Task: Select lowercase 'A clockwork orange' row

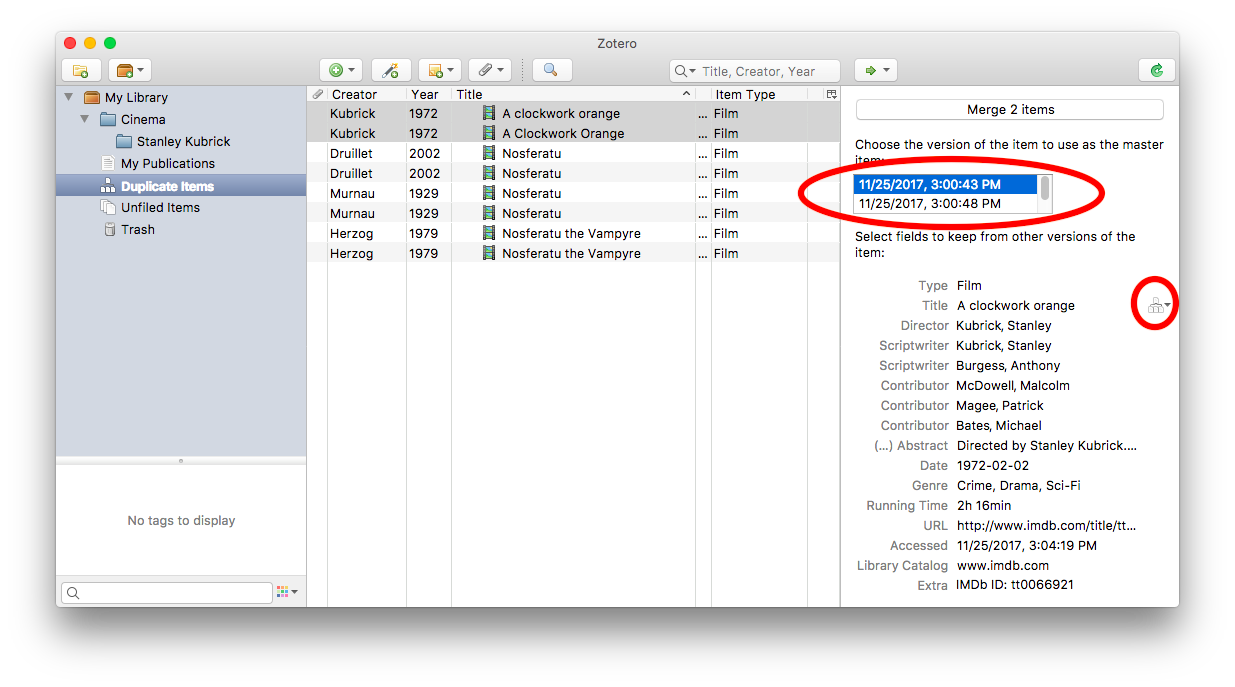Action: (573, 113)
